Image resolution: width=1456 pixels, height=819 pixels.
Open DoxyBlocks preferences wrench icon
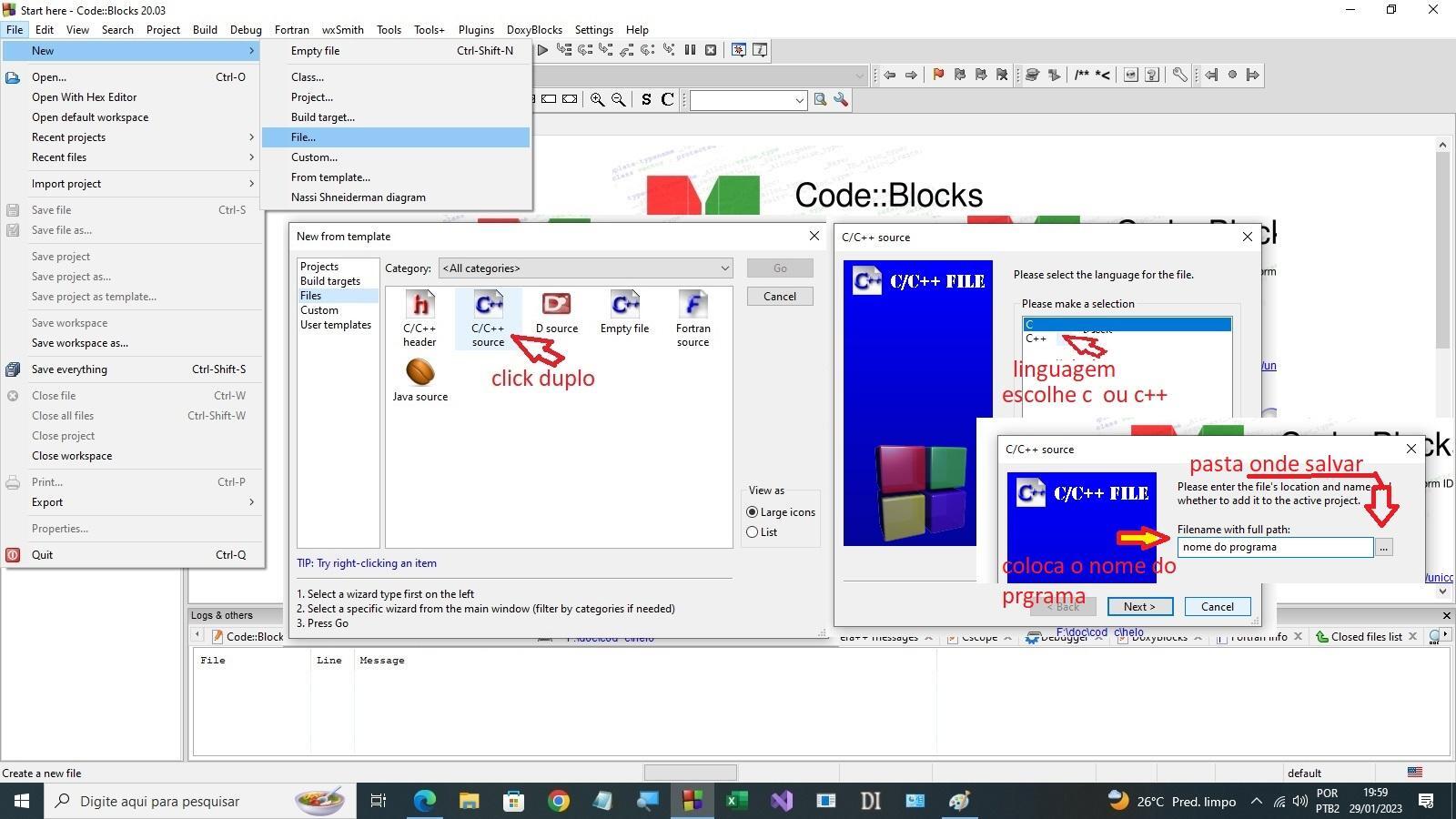point(1179,75)
